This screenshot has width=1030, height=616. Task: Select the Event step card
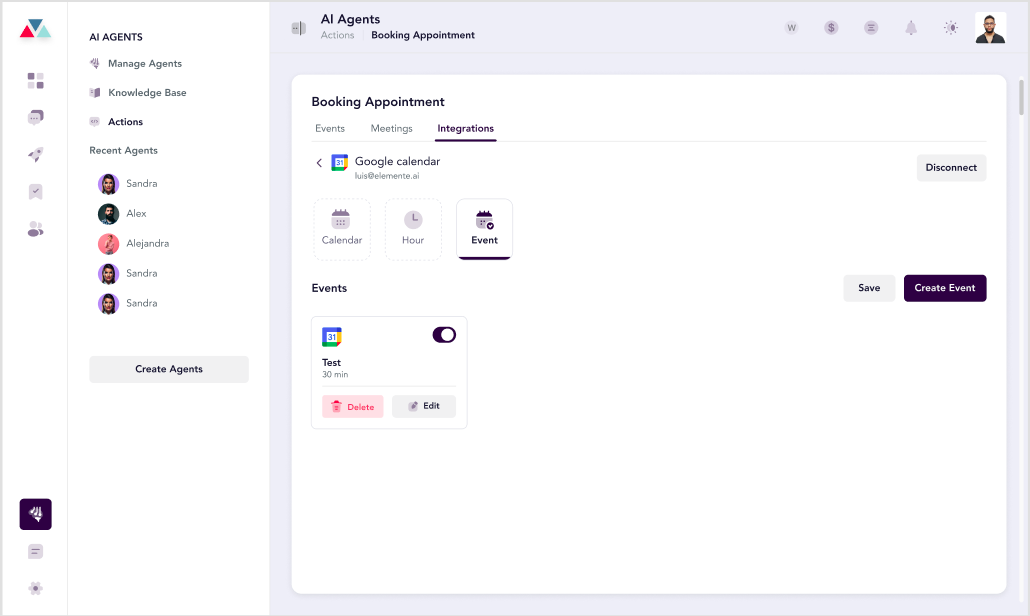484,229
